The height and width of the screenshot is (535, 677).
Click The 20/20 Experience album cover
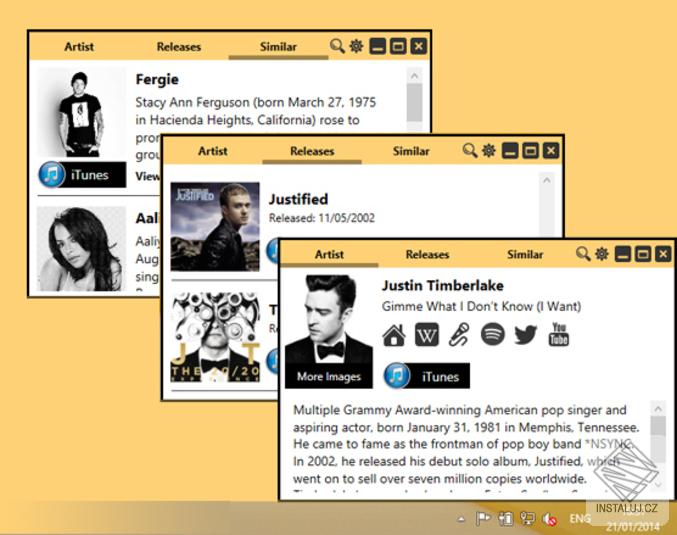215,338
